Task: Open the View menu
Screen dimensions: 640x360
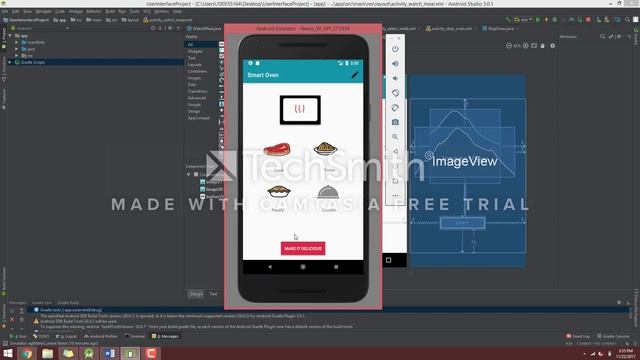Action: [x=27, y=11]
